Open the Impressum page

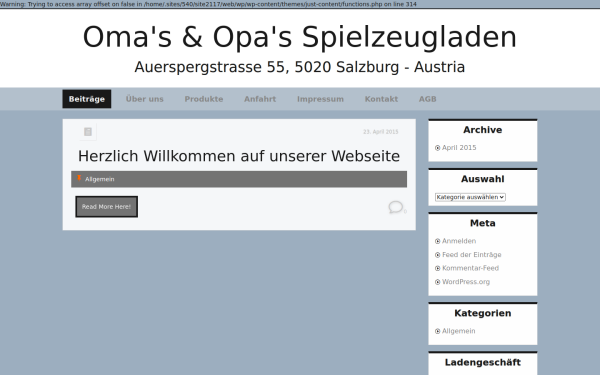[x=320, y=99]
